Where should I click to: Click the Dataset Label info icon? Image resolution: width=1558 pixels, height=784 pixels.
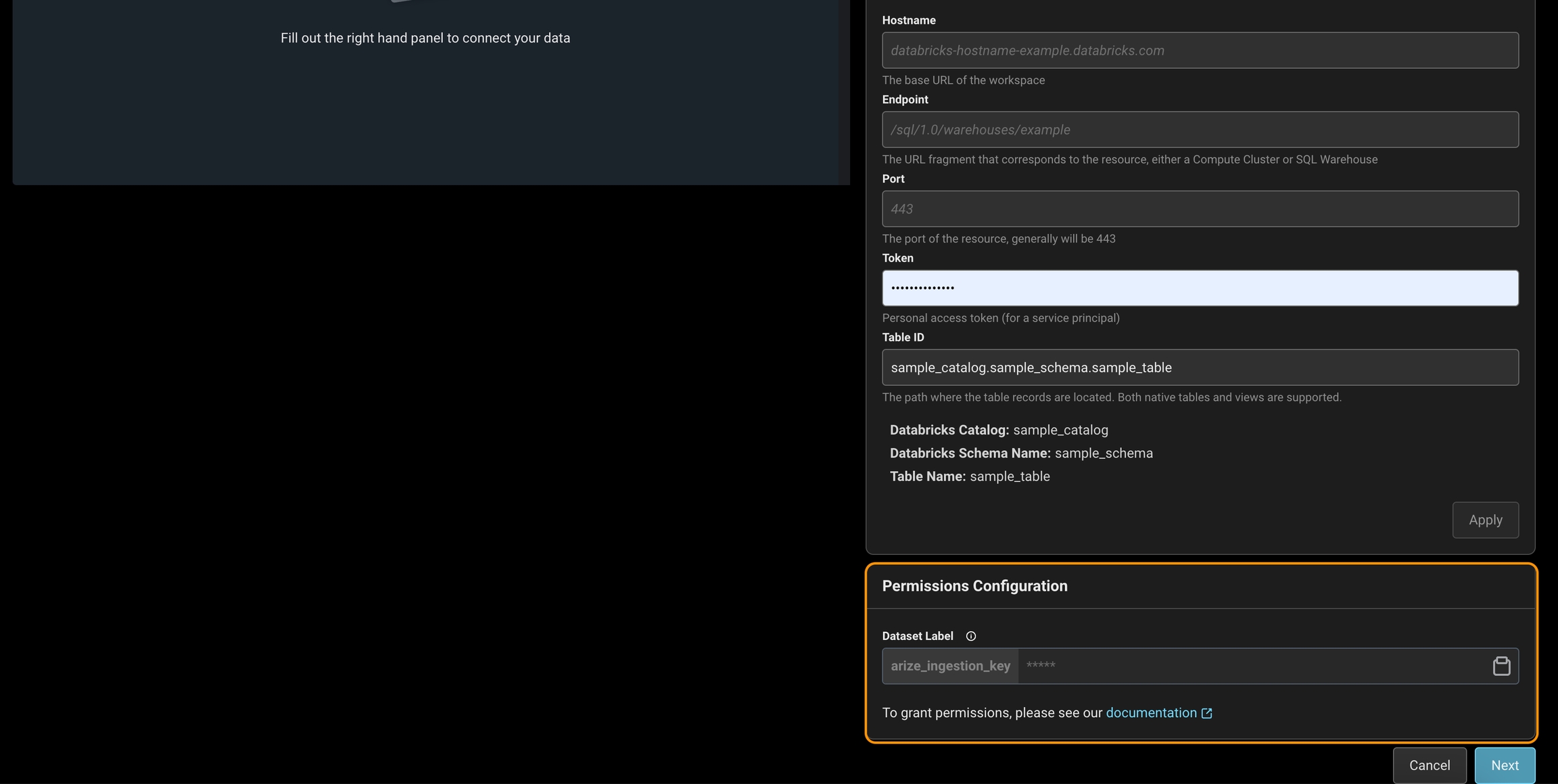click(x=970, y=636)
